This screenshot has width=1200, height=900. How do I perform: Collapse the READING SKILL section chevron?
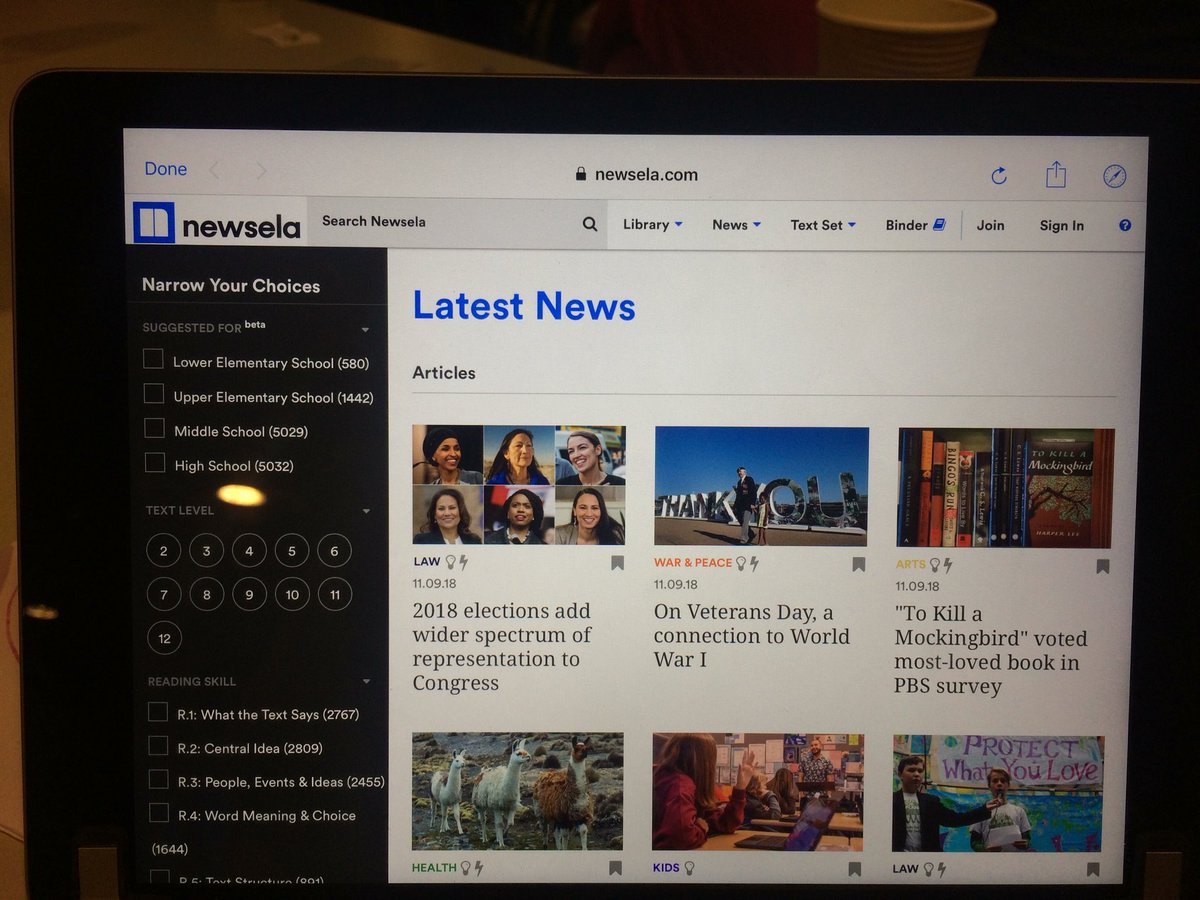tap(366, 680)
